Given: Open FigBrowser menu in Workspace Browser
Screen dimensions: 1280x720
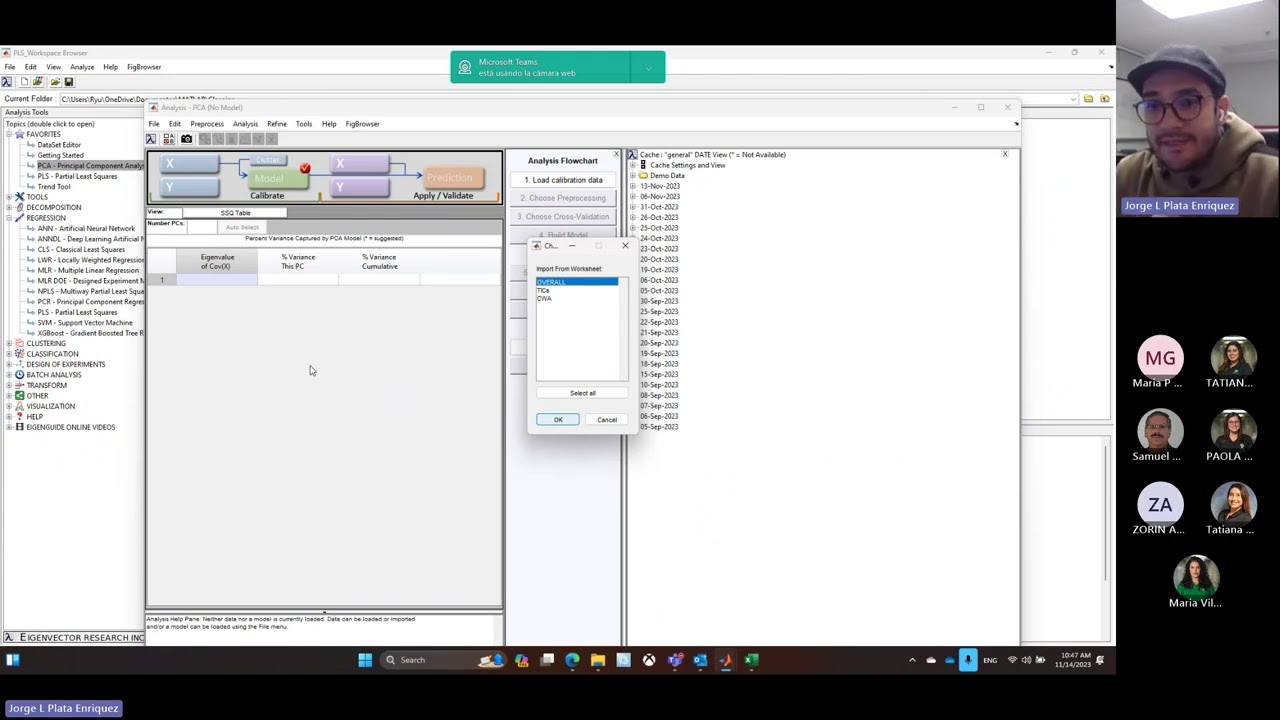Looking at the screenshot, I should 144,67.
